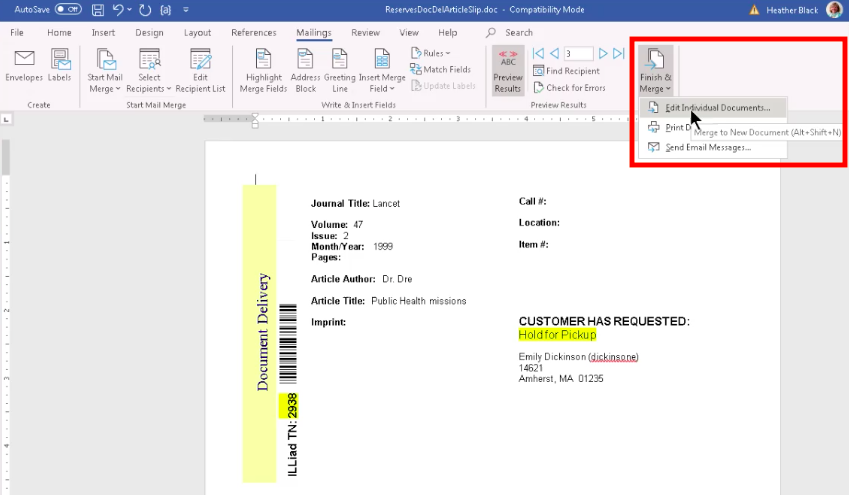Select Edit Individual Documents menu item

click(717, 107)
